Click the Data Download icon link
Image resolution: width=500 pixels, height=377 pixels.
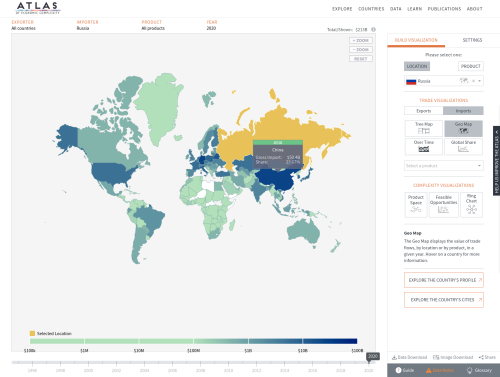[409, 357]
